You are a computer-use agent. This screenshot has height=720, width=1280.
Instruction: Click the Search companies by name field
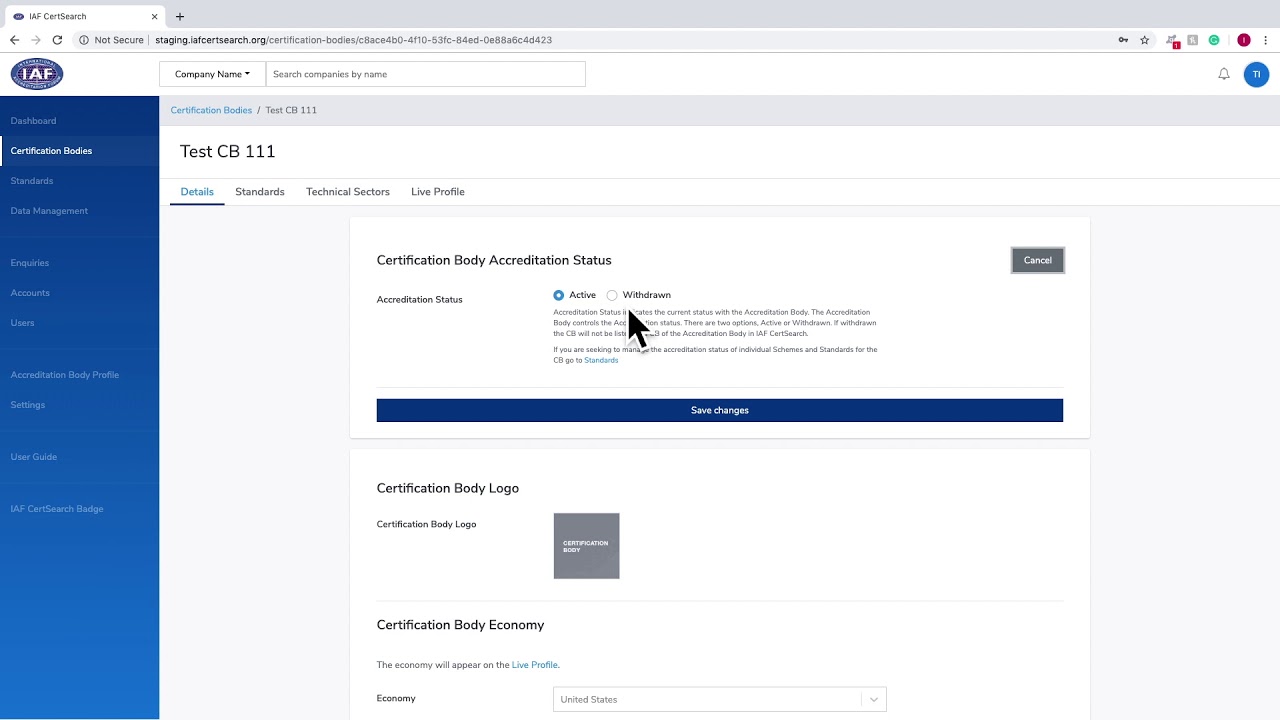[425, 74]
